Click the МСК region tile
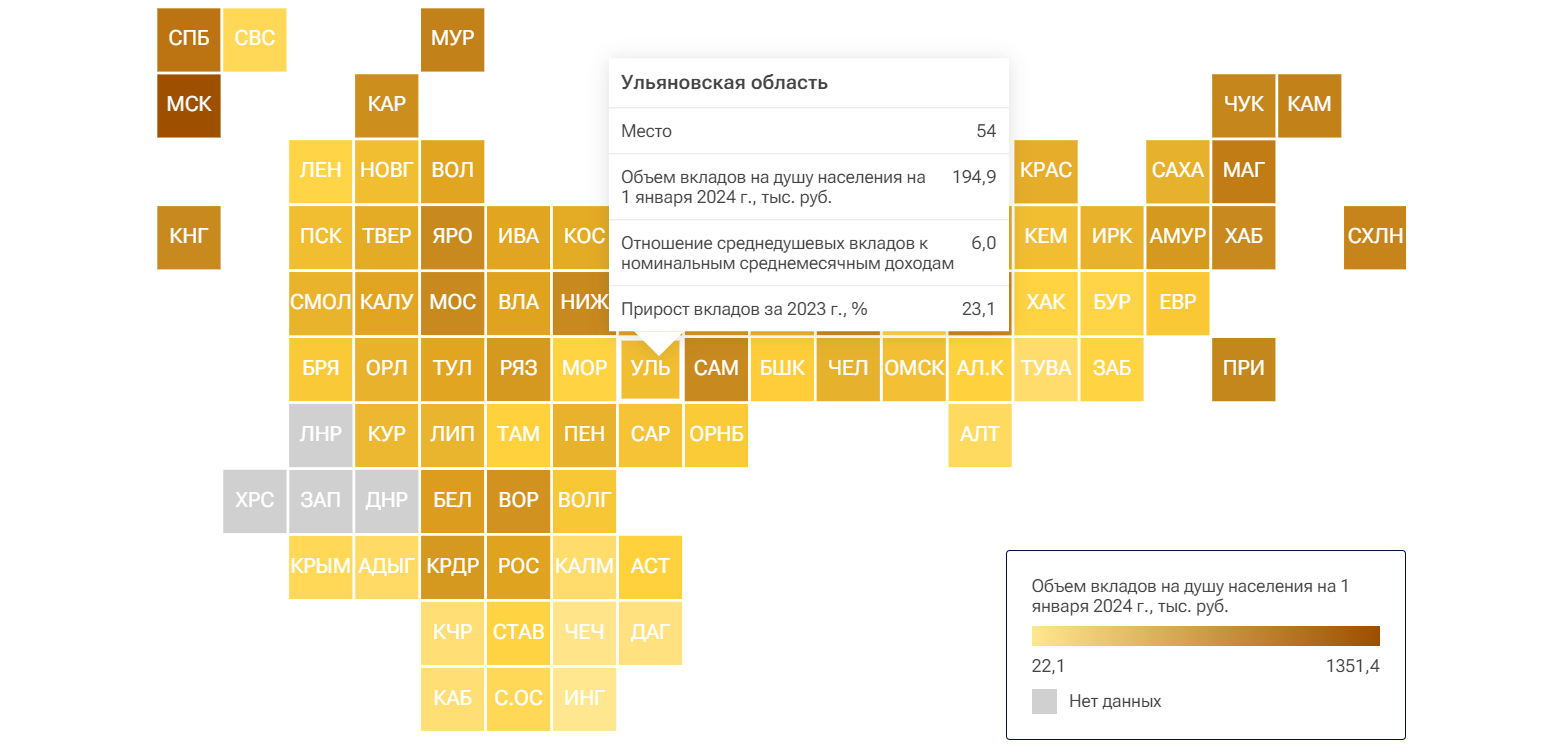Image resolution: width=1564 pixels, height=756 pixels. click(189, 105)
